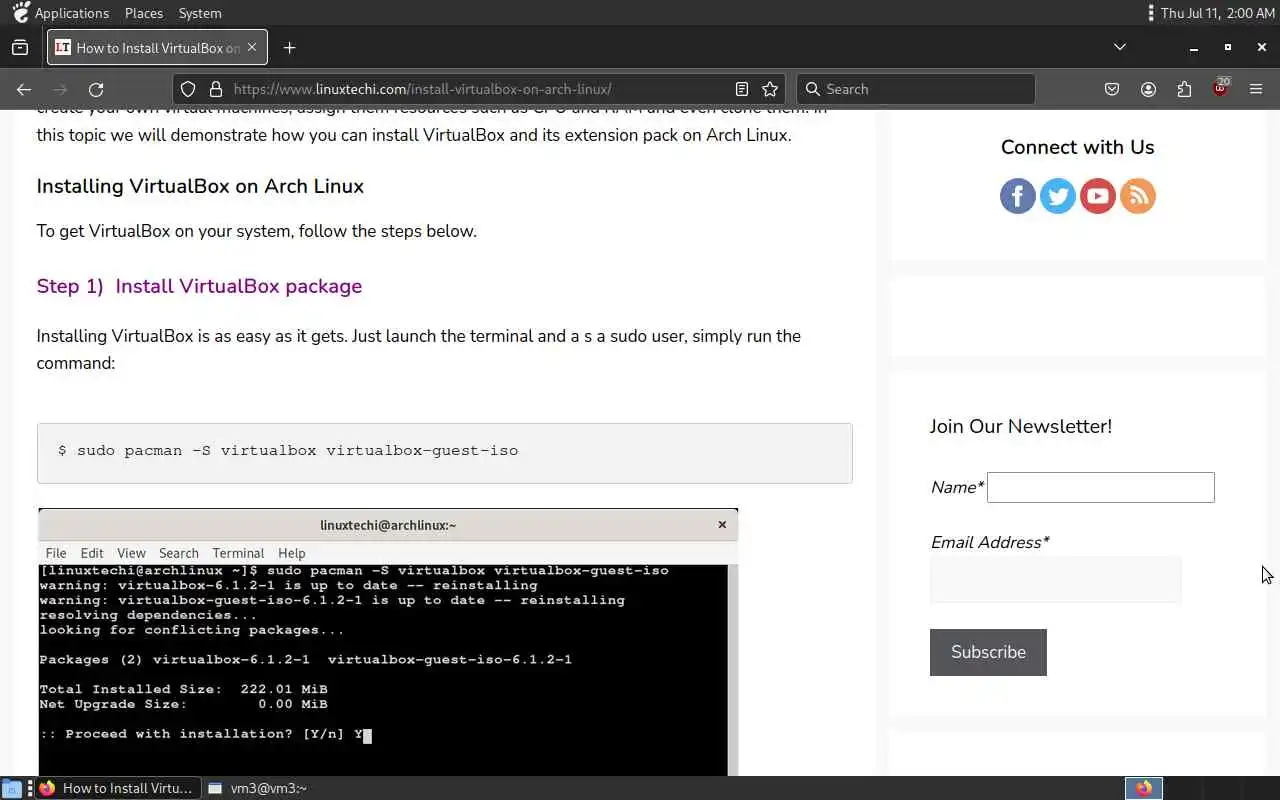Viewport: 1280px width, 800px height.
Task: Expand the list all tabs chevron
Action: 1120,47
